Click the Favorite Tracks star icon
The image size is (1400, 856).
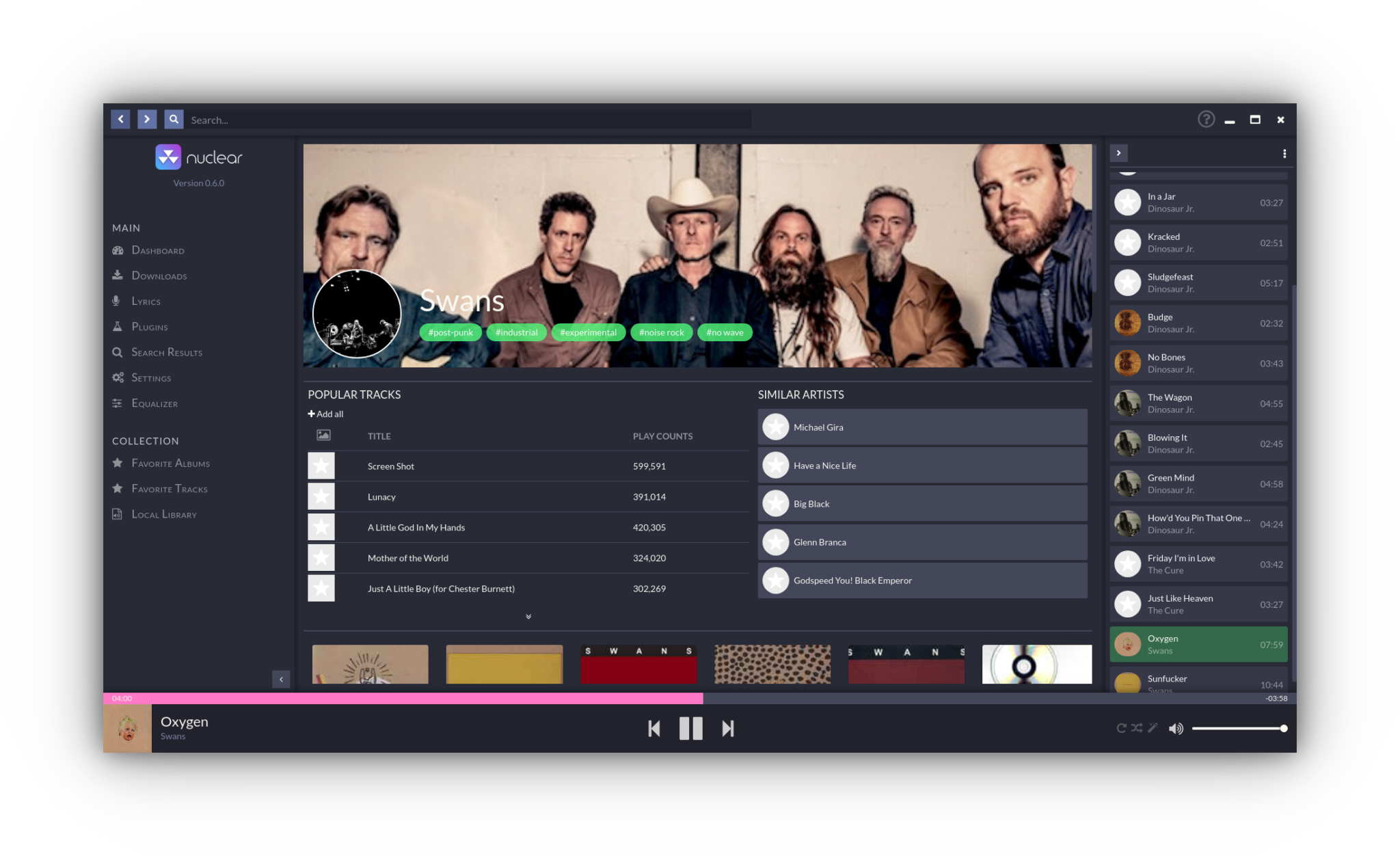pos(118,489)
